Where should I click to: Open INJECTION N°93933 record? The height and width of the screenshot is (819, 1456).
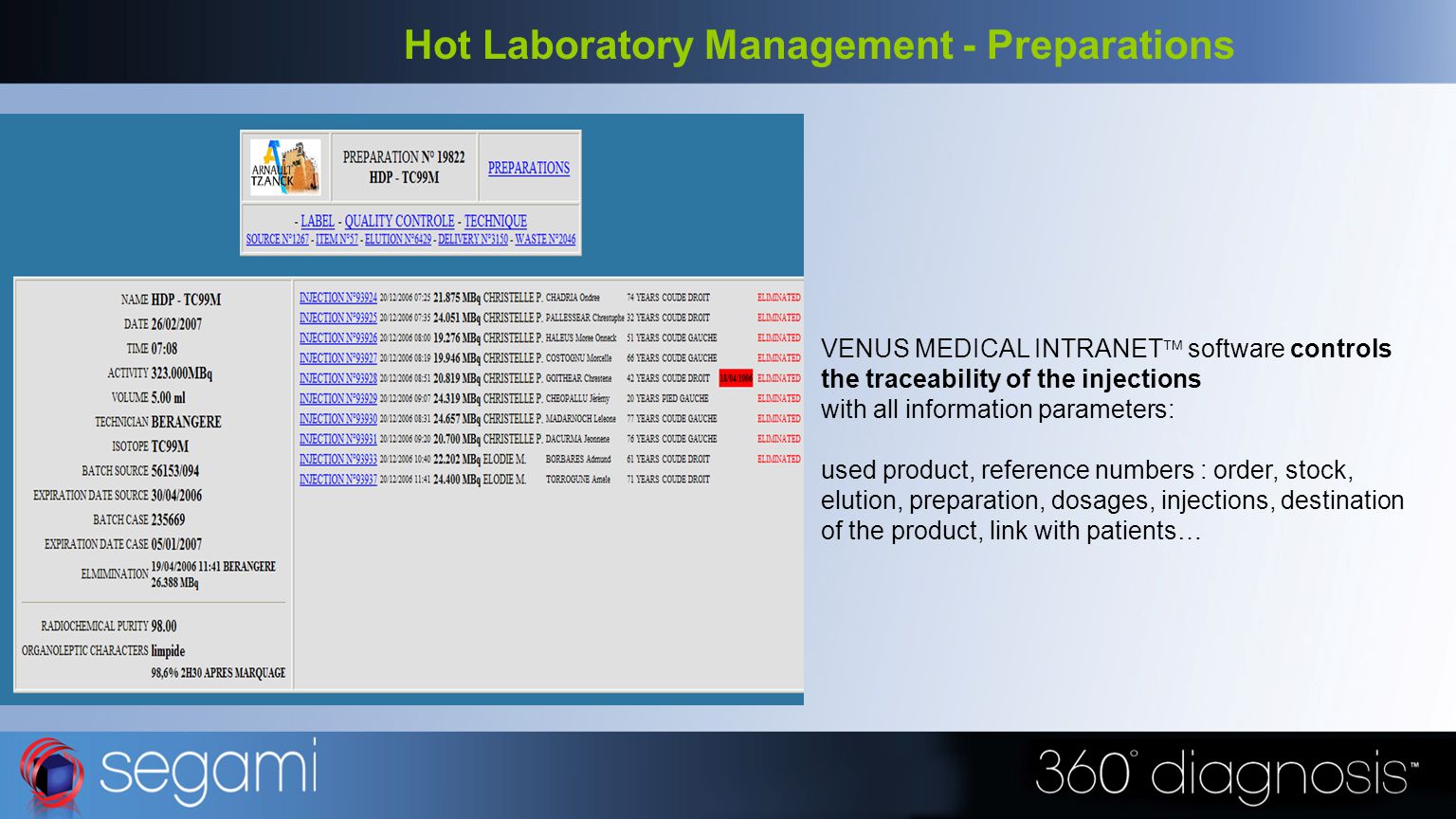[x=338, y=459]
